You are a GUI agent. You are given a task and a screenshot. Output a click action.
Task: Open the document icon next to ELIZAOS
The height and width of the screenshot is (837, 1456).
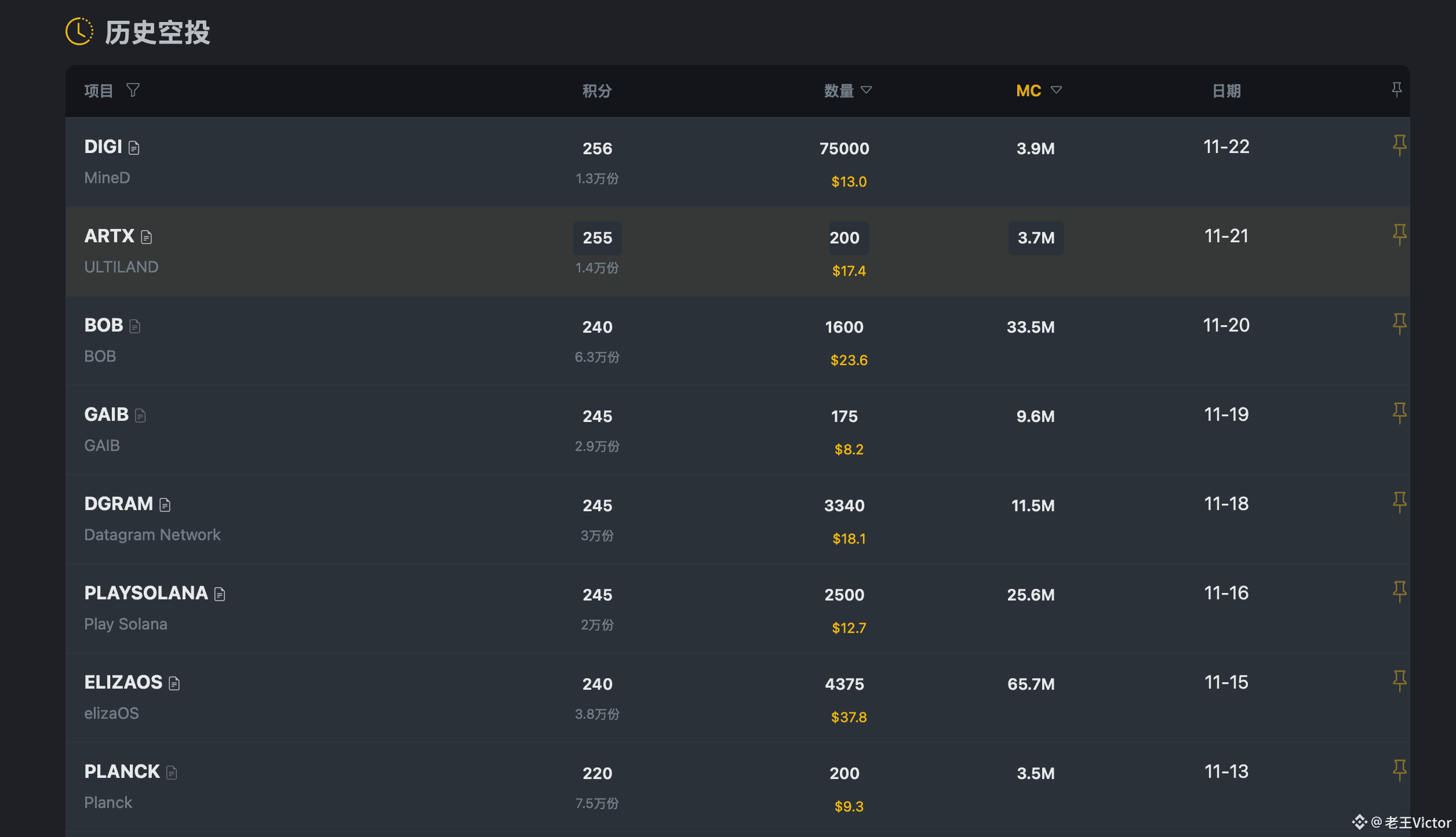pos(174,684)
